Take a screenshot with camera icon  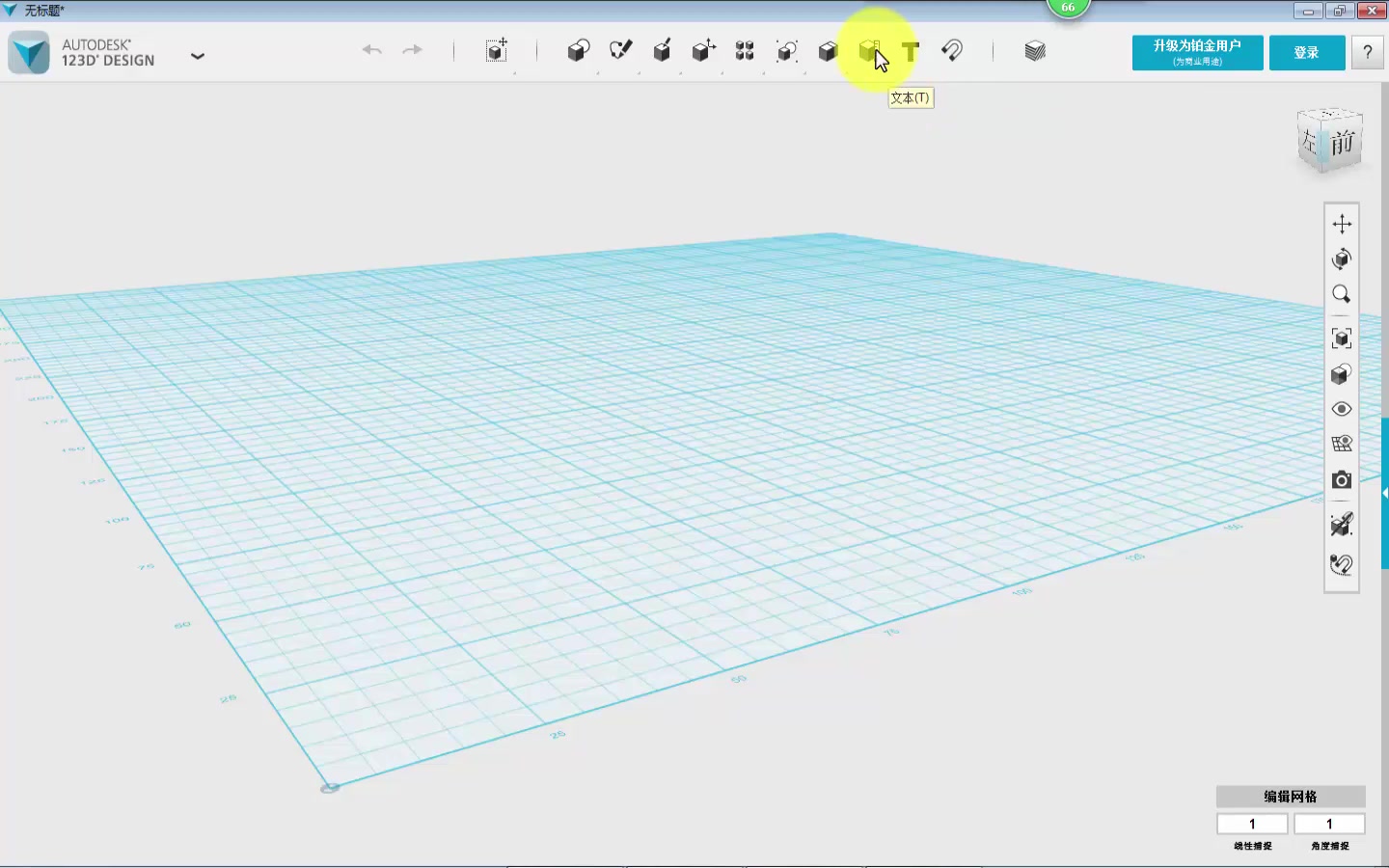tap(1342, 479)
